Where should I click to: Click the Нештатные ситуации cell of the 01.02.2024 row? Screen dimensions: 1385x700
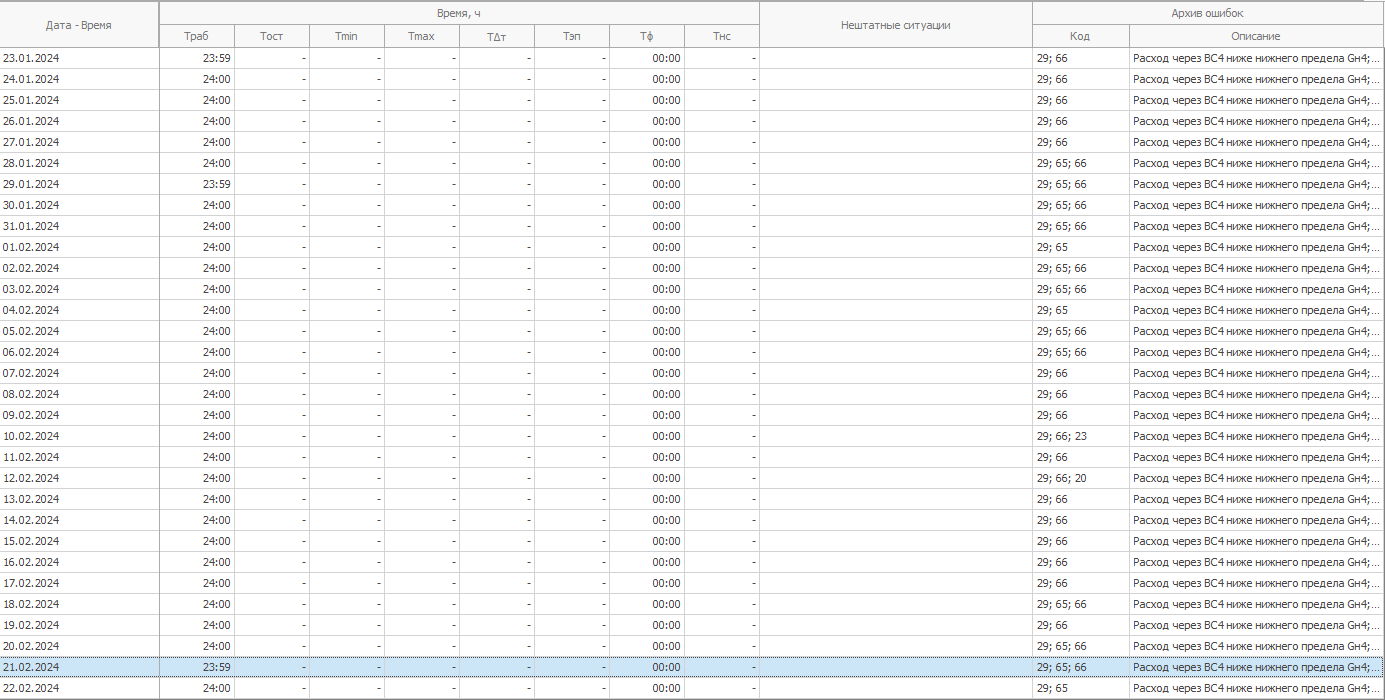pos(896,247)
